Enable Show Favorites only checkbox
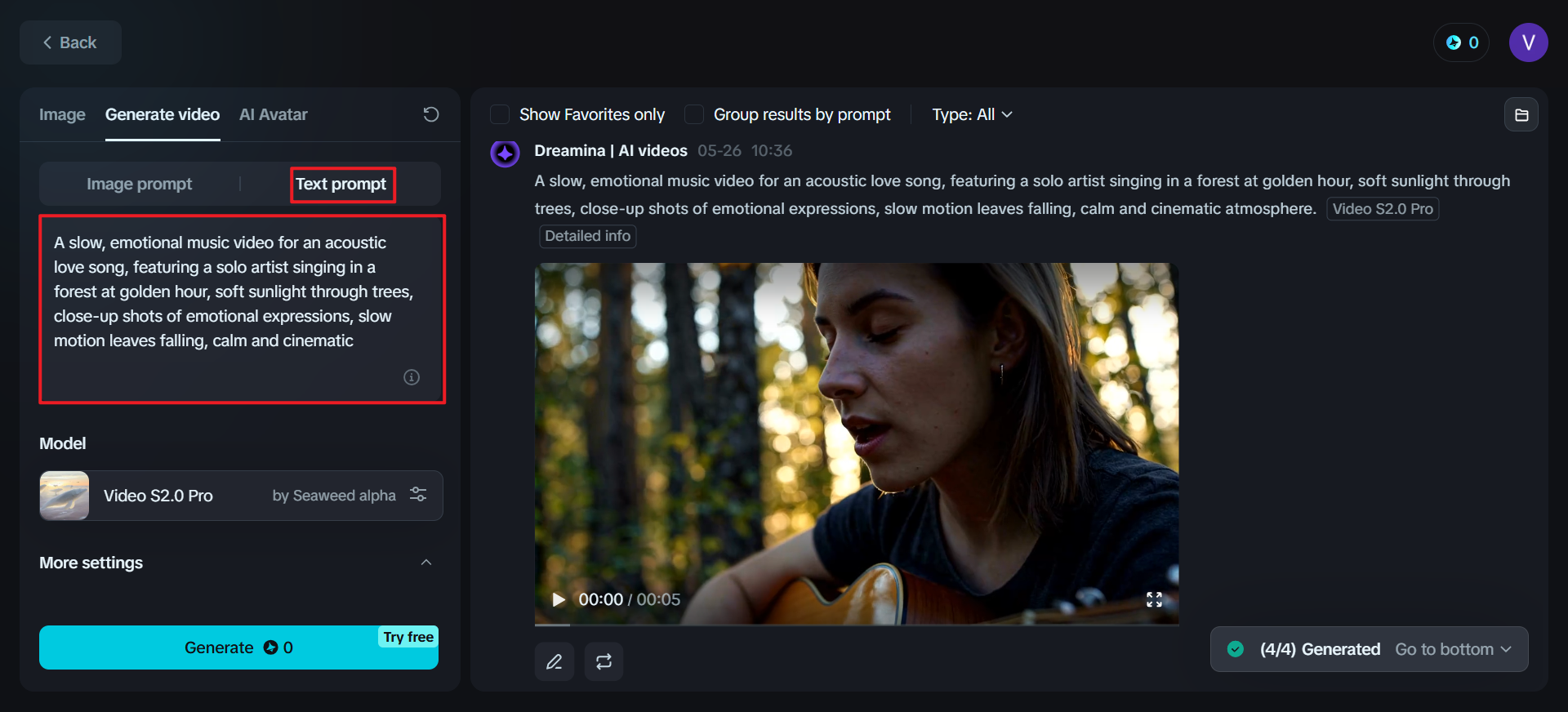The height and width of the screenshot is (712, 1568). 500,114
